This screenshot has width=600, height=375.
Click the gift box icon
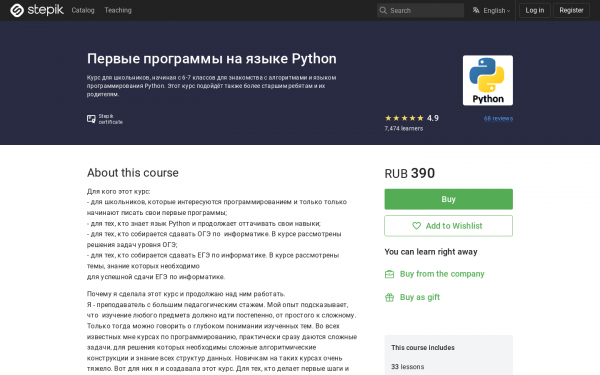point(389,297)
